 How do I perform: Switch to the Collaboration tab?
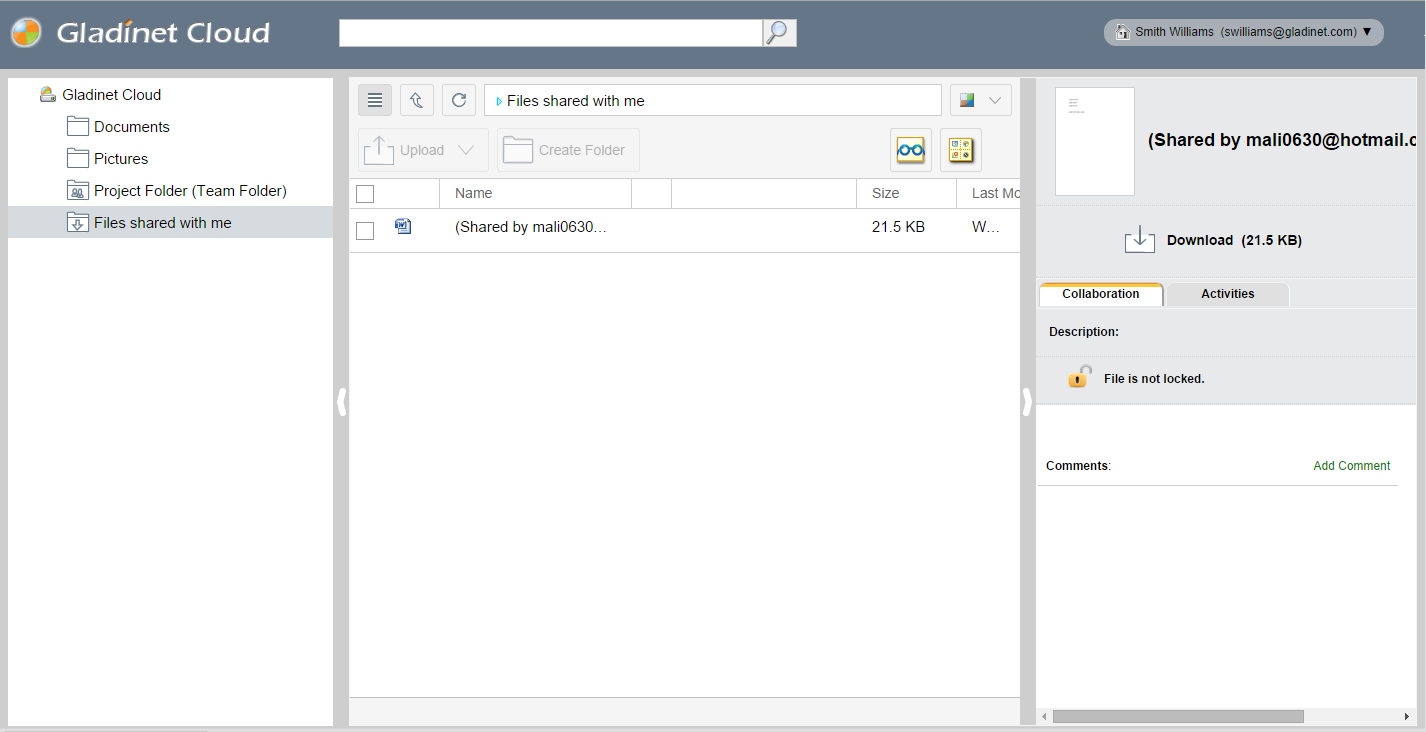(1100, 294)
